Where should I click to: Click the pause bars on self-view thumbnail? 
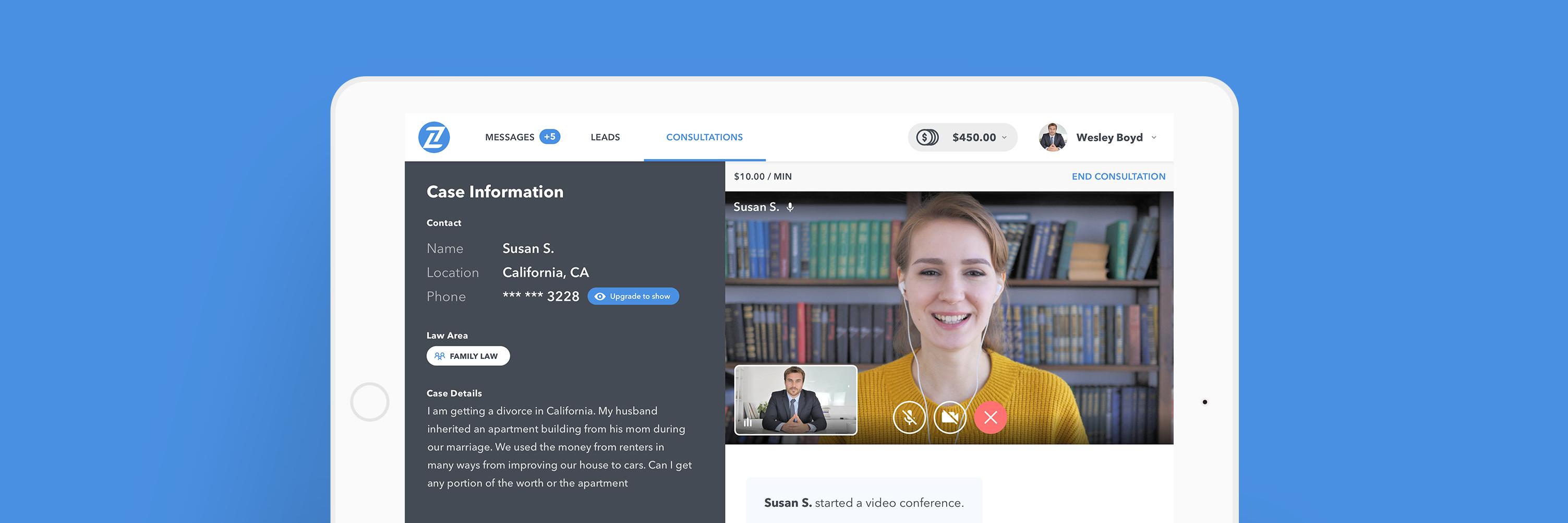747,422
